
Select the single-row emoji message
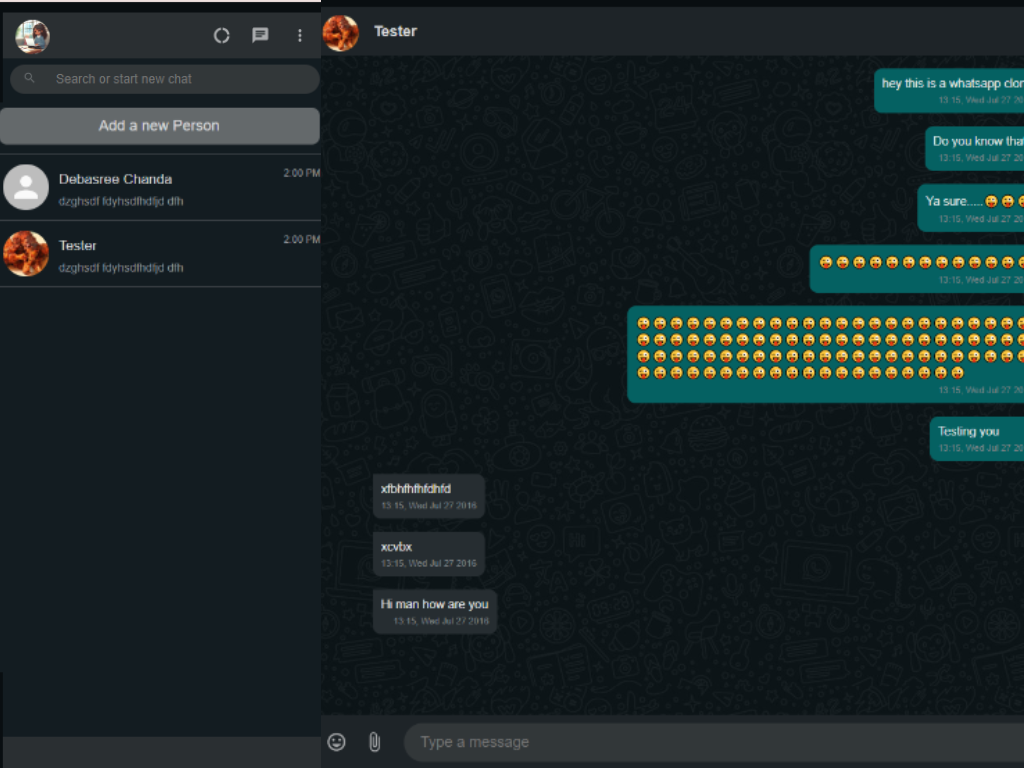click(917, 269)
